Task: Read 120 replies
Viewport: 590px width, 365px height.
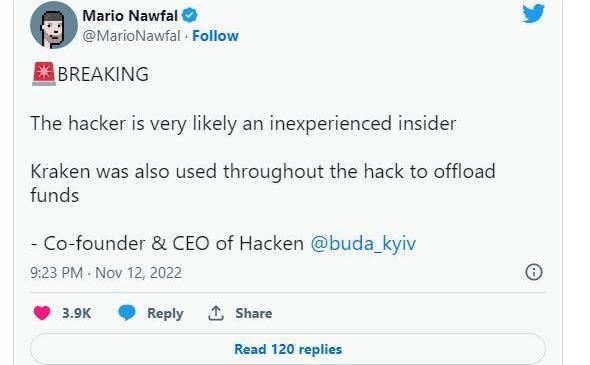Action: point(288,349)
